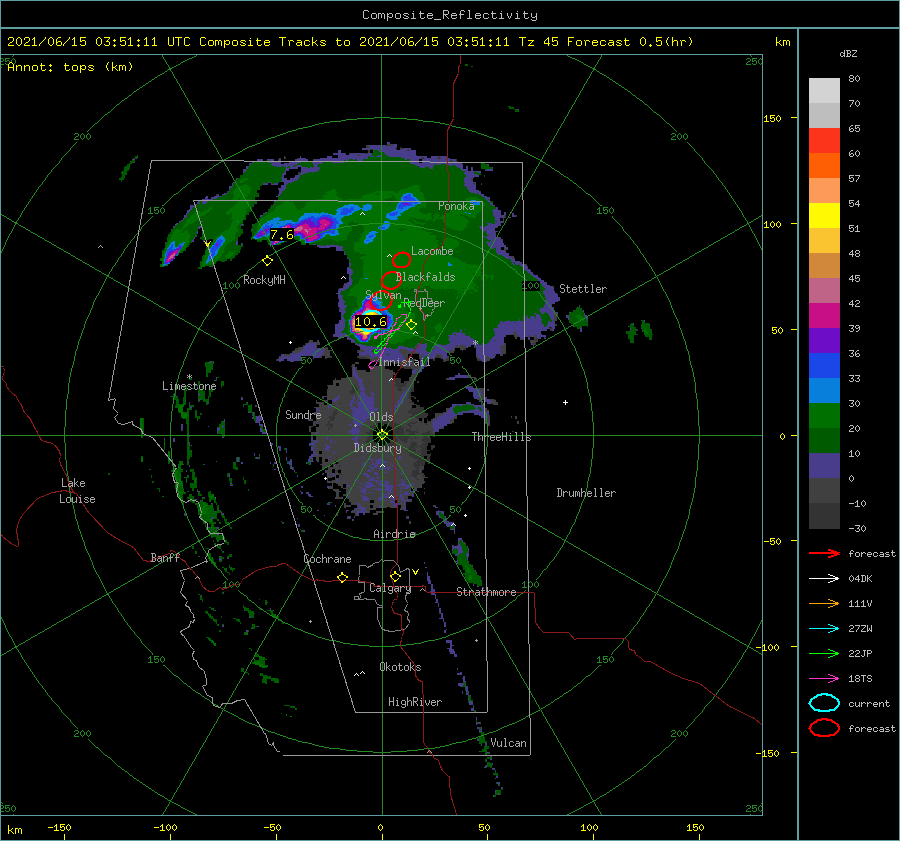Image resolution: width=900 pixels, height=841 pixels.
Task: Click radar center marker between Olds and Didsbury
Action: coord(382,435)
